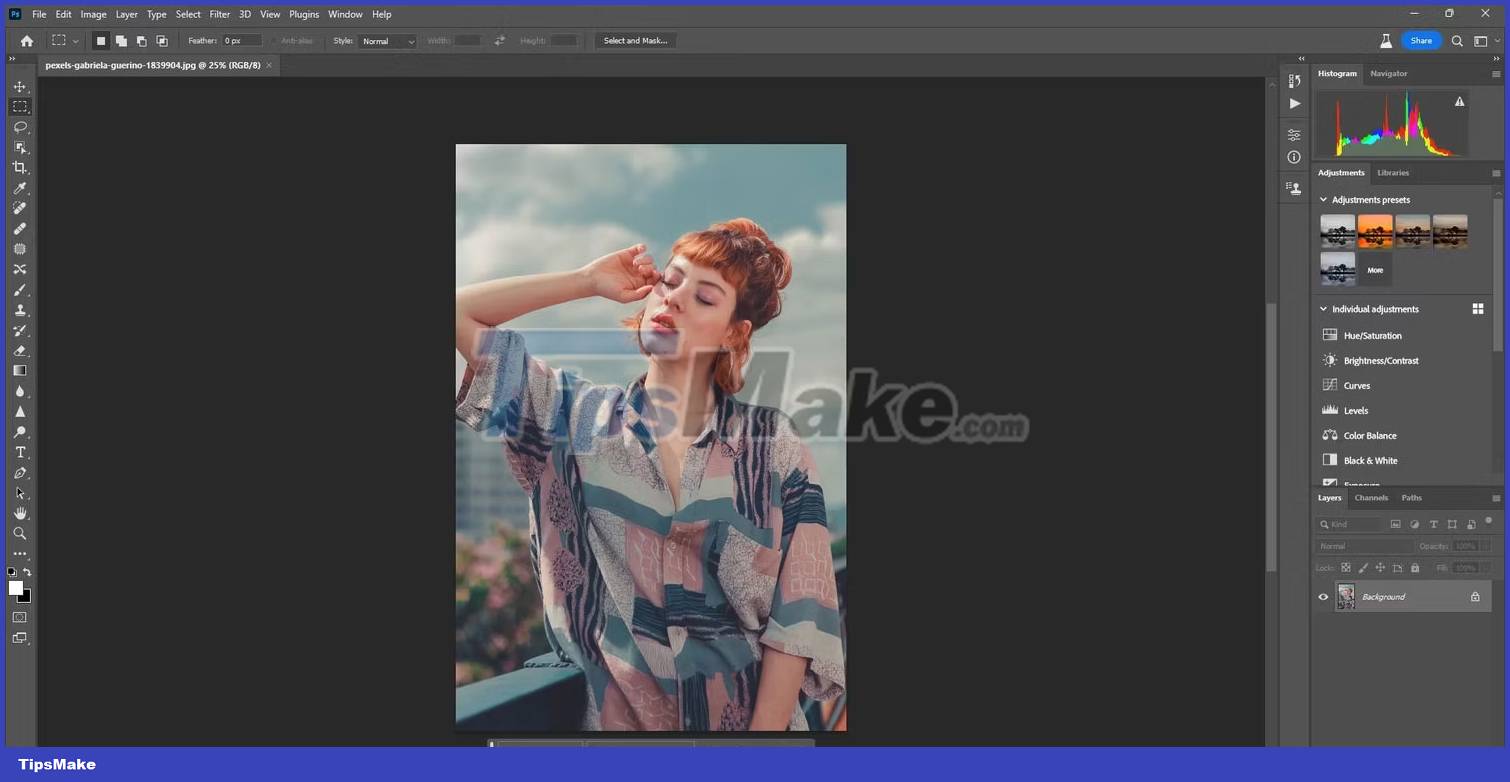Viewport: 1510px width, 782px height.
Task: Click inside the Feather input field
Action: (x=240, y=40)
